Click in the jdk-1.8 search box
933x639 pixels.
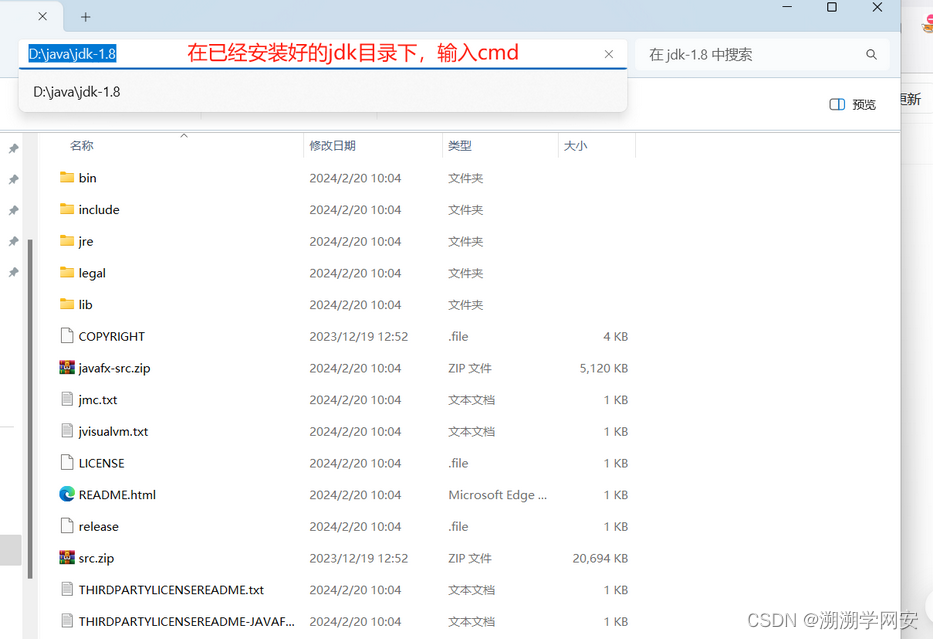point(750,55)
